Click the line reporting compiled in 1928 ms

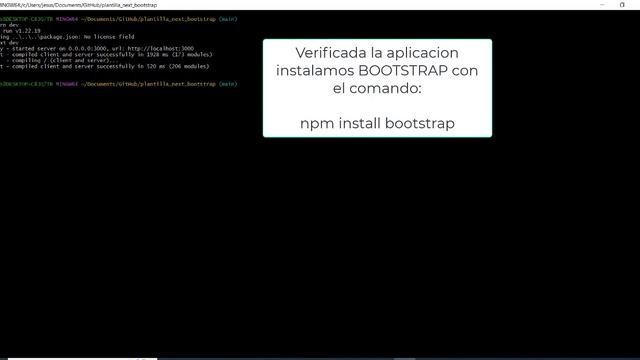click(106, 54)
